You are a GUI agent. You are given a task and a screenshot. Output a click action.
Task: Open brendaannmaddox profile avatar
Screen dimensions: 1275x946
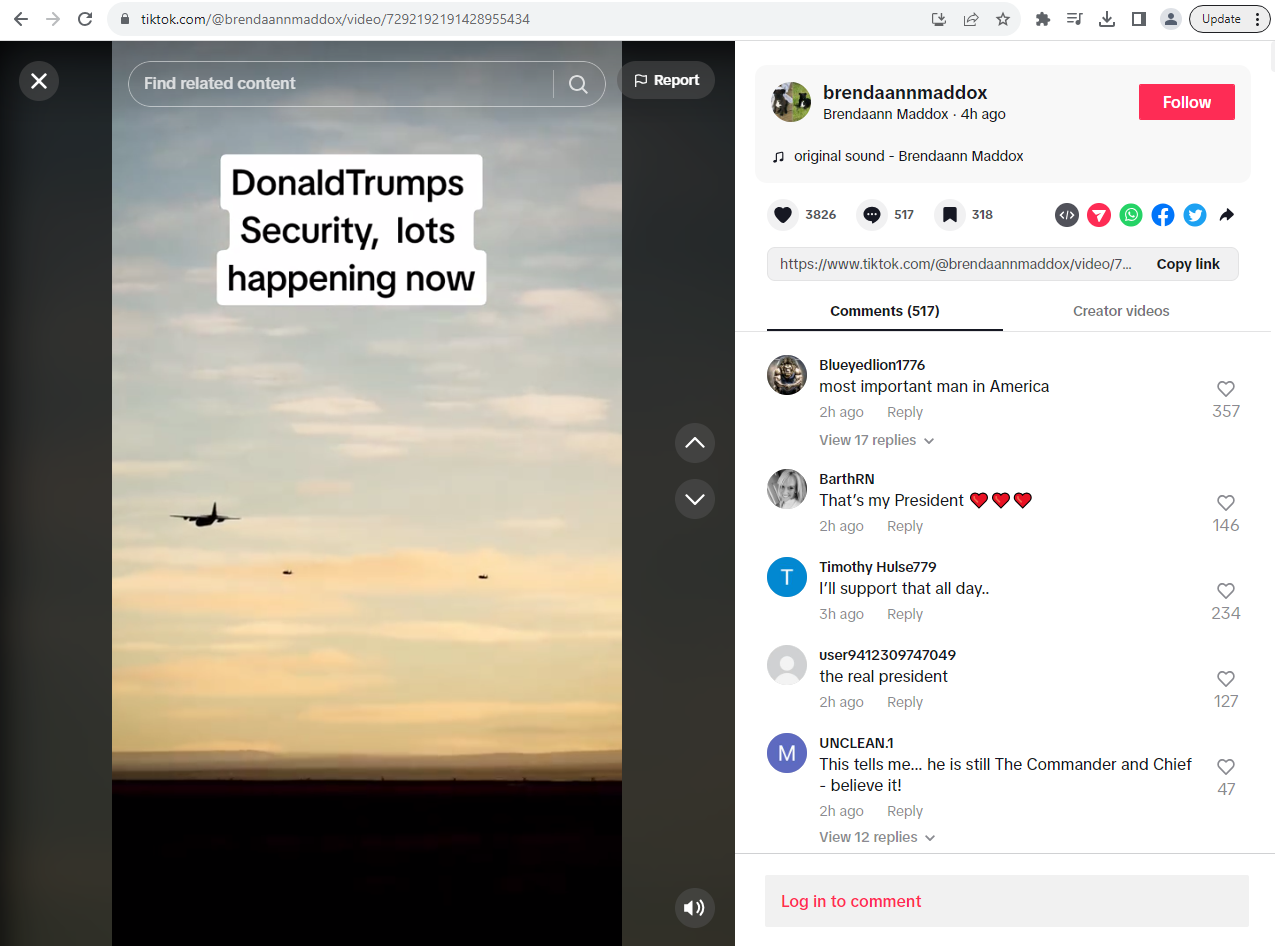(x=791, y=102)
